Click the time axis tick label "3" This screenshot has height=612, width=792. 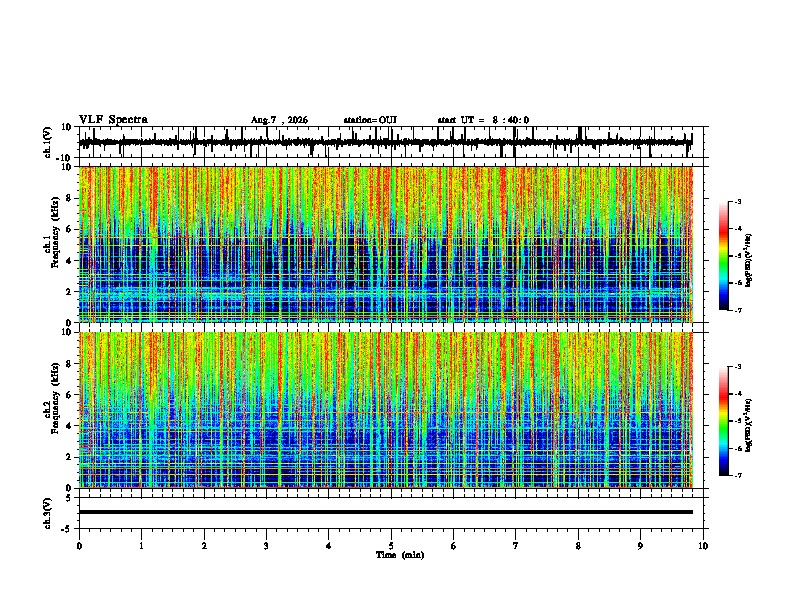[266, 546]
